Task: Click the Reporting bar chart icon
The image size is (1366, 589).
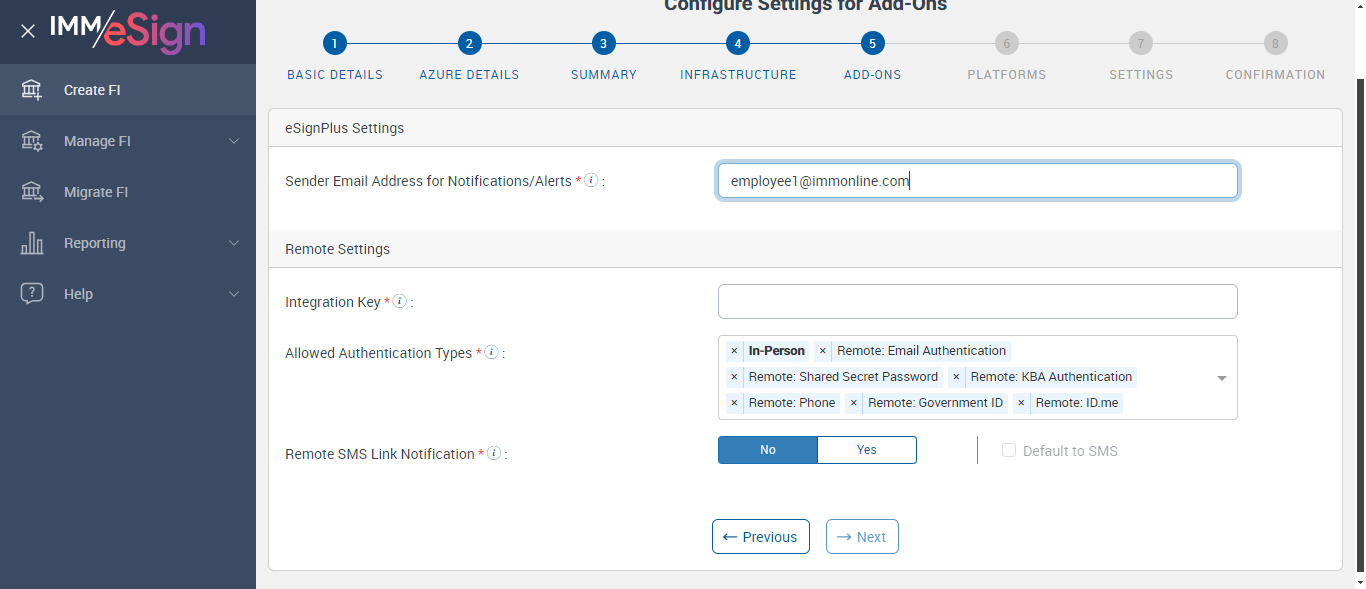Action: [x=32, y=243]
